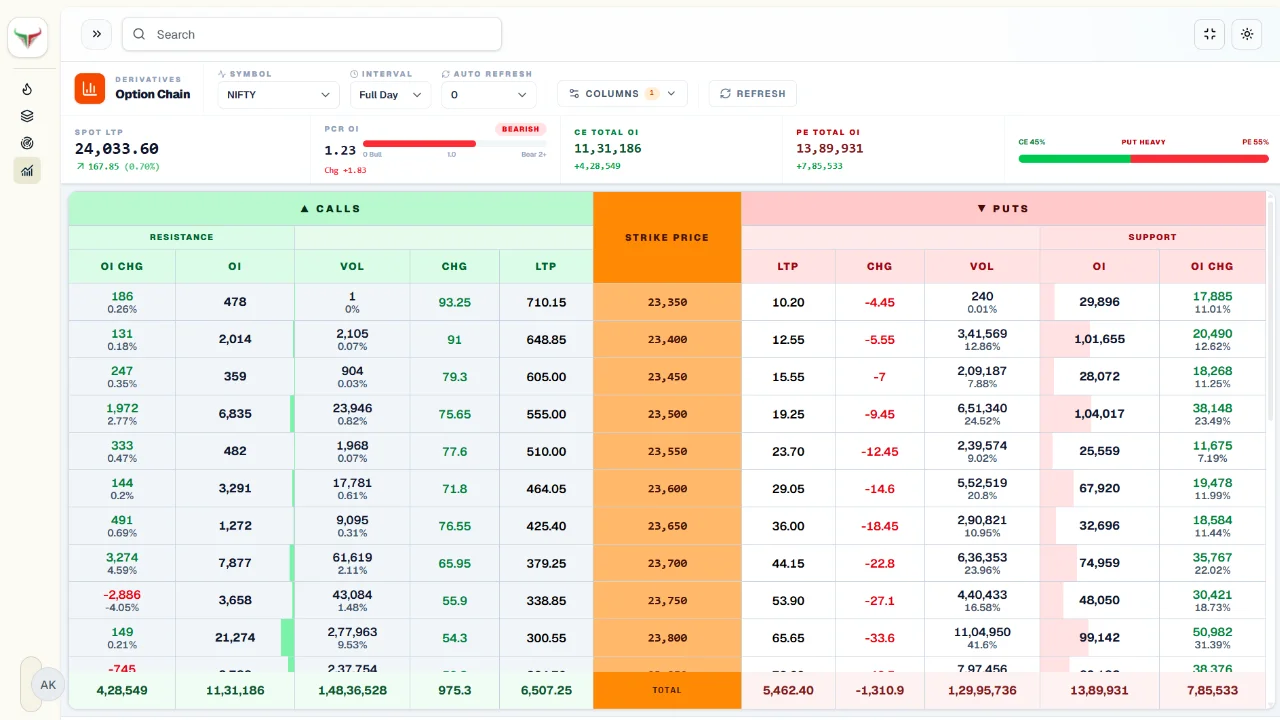Viewport: 1280px width, 720px height.
Task: Click the Strike Price column header
Action: coord(667,238)
